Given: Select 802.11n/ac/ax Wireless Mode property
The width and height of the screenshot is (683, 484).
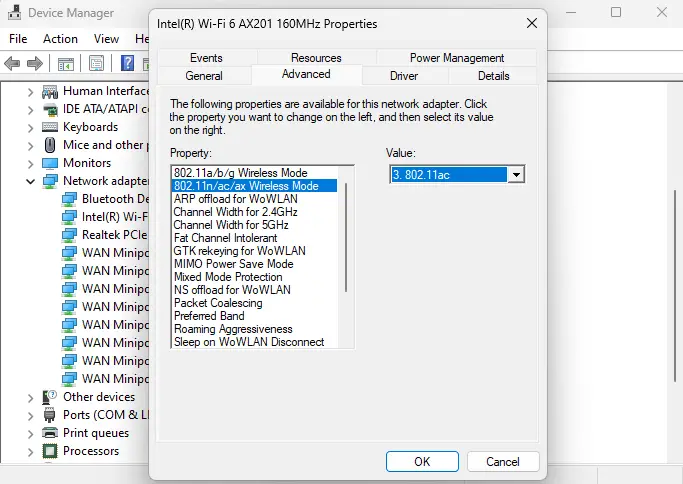Looking at the screenshot, I should (x=254, y=186).
